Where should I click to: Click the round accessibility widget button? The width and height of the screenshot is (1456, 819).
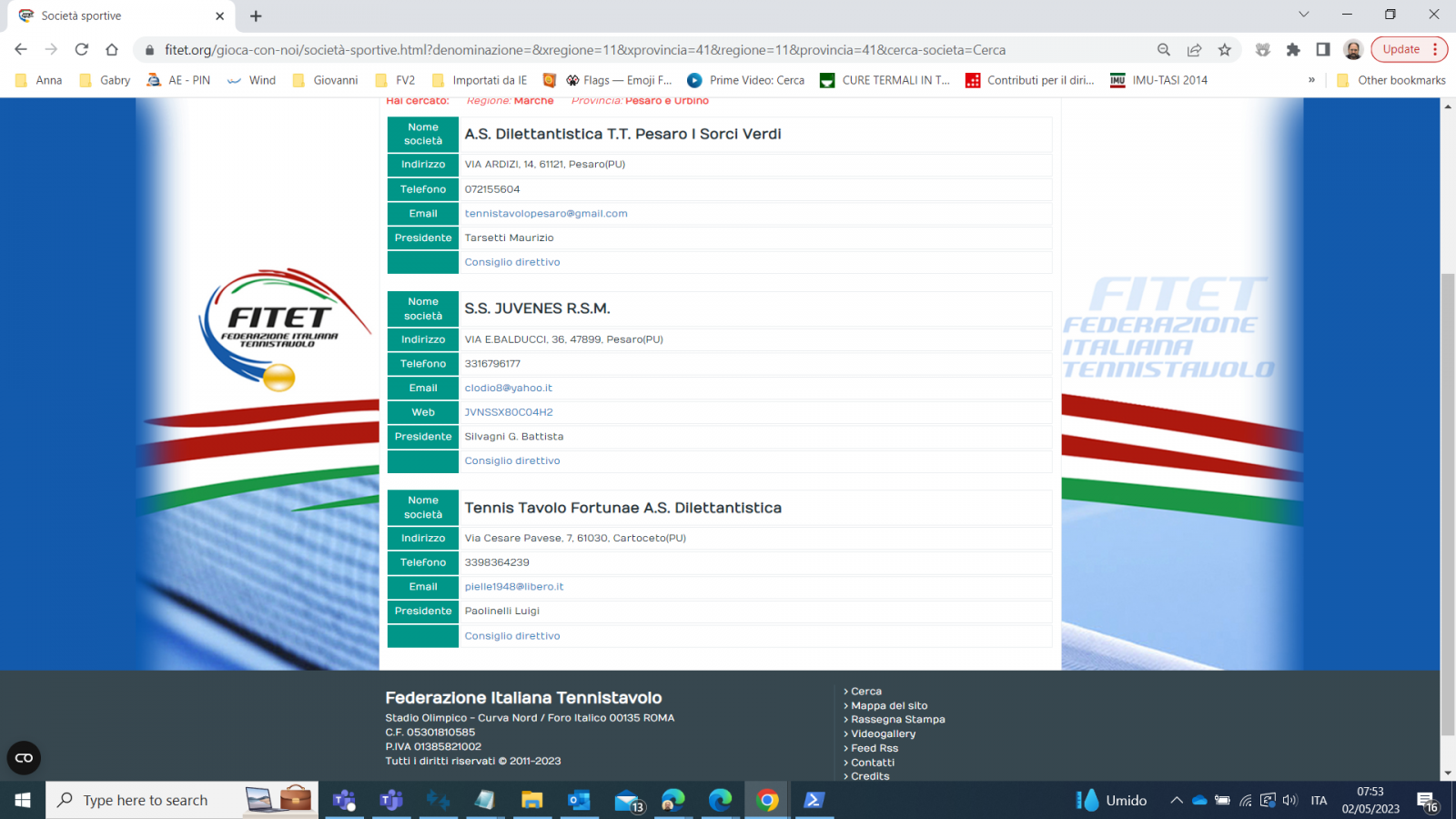click(24, 758)
